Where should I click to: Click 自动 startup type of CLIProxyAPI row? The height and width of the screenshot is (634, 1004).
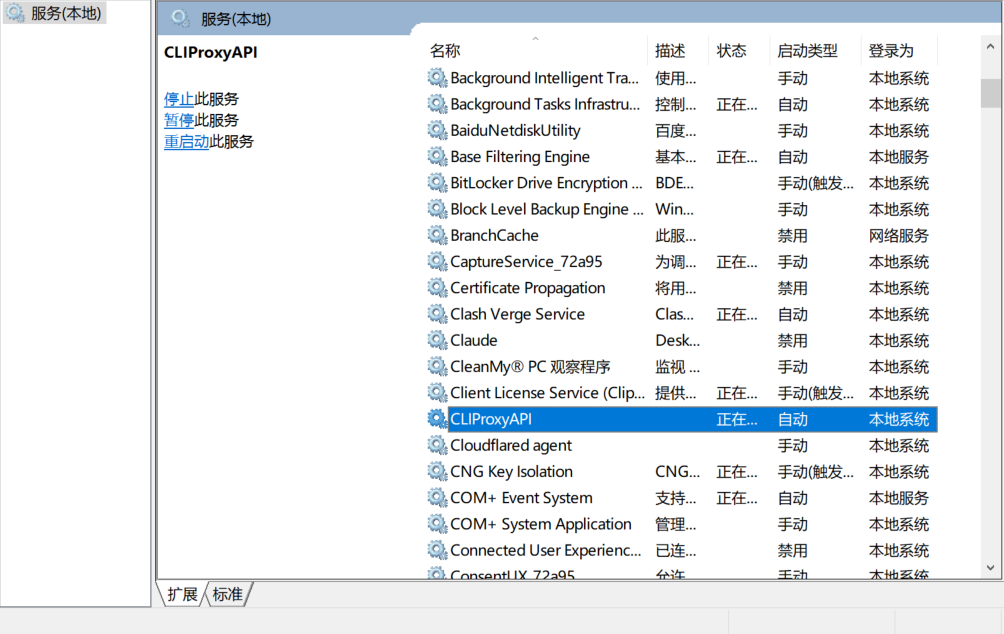pos(792,419)
